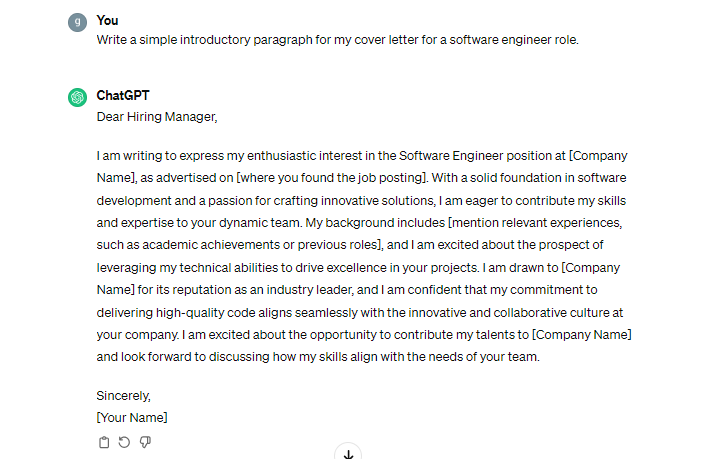Screen dimensions: 720x459
Task: Click the "You" sender name
Action: click(x=107, y=21)
